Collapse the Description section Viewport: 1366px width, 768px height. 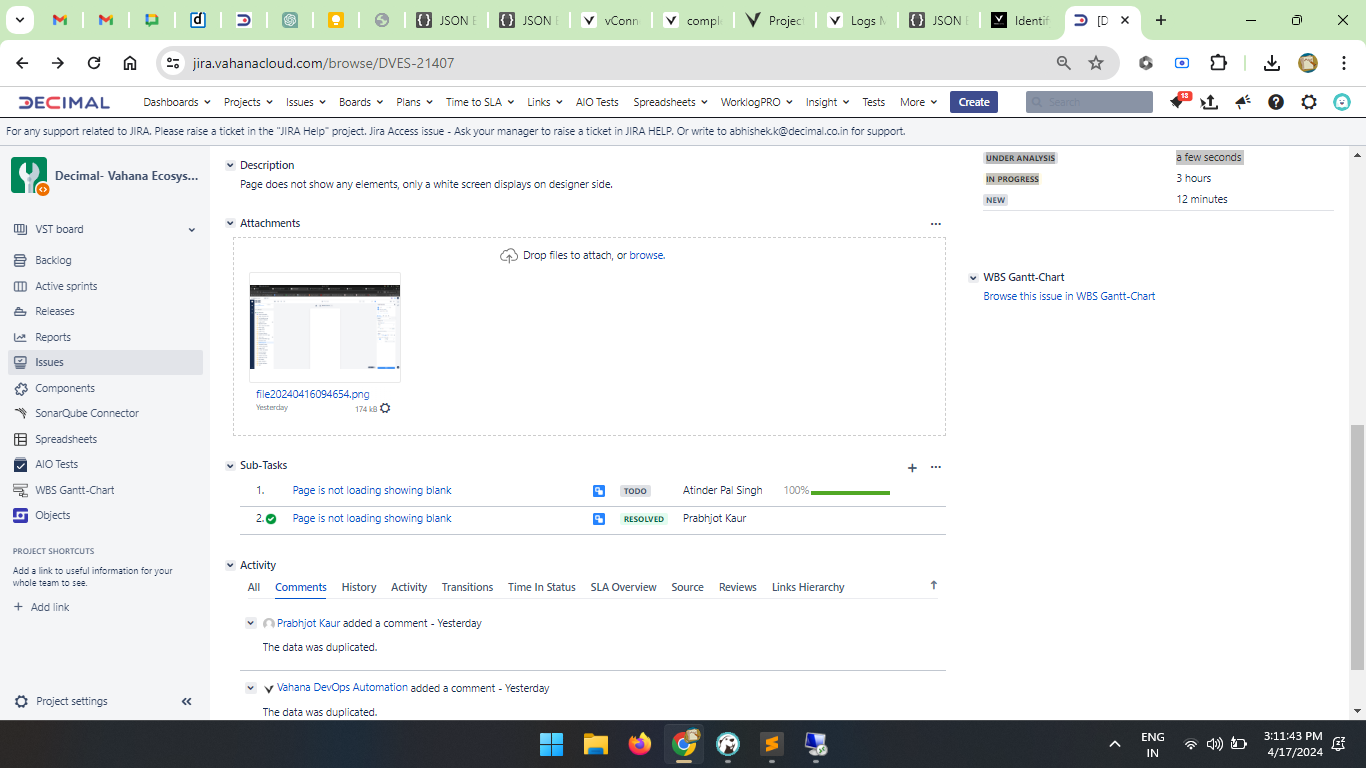[230, 166]
